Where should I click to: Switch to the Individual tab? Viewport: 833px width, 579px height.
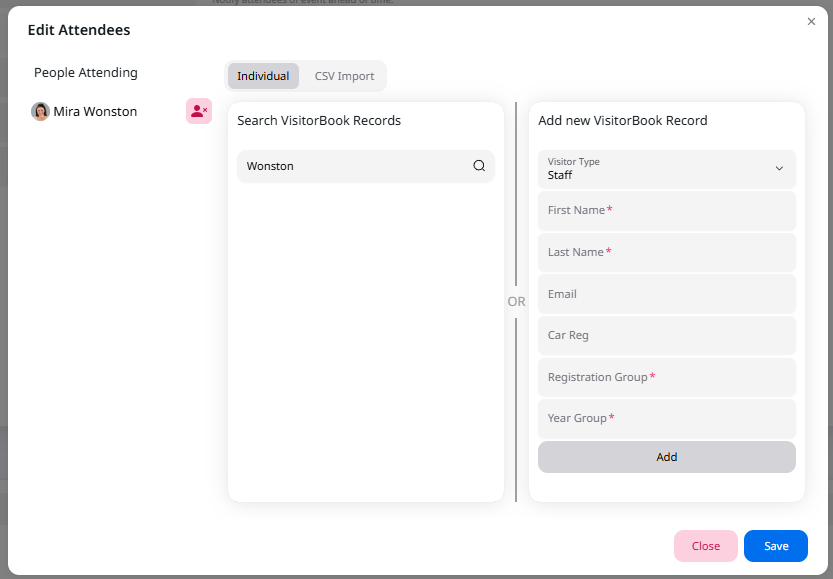[263, 76]
